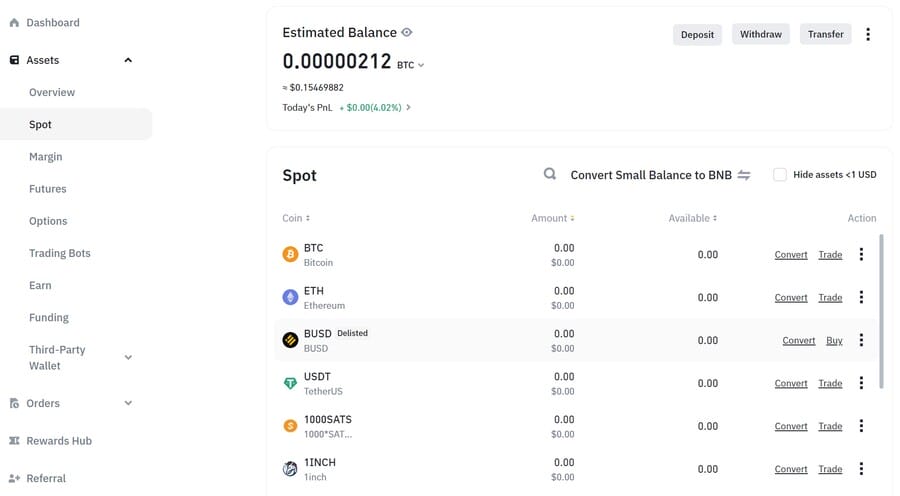The height and width of the screenshot is (496, 900).
Task: Open the Spot search magnifier icon
Action: pyautogui.click(x=550, y=174)
